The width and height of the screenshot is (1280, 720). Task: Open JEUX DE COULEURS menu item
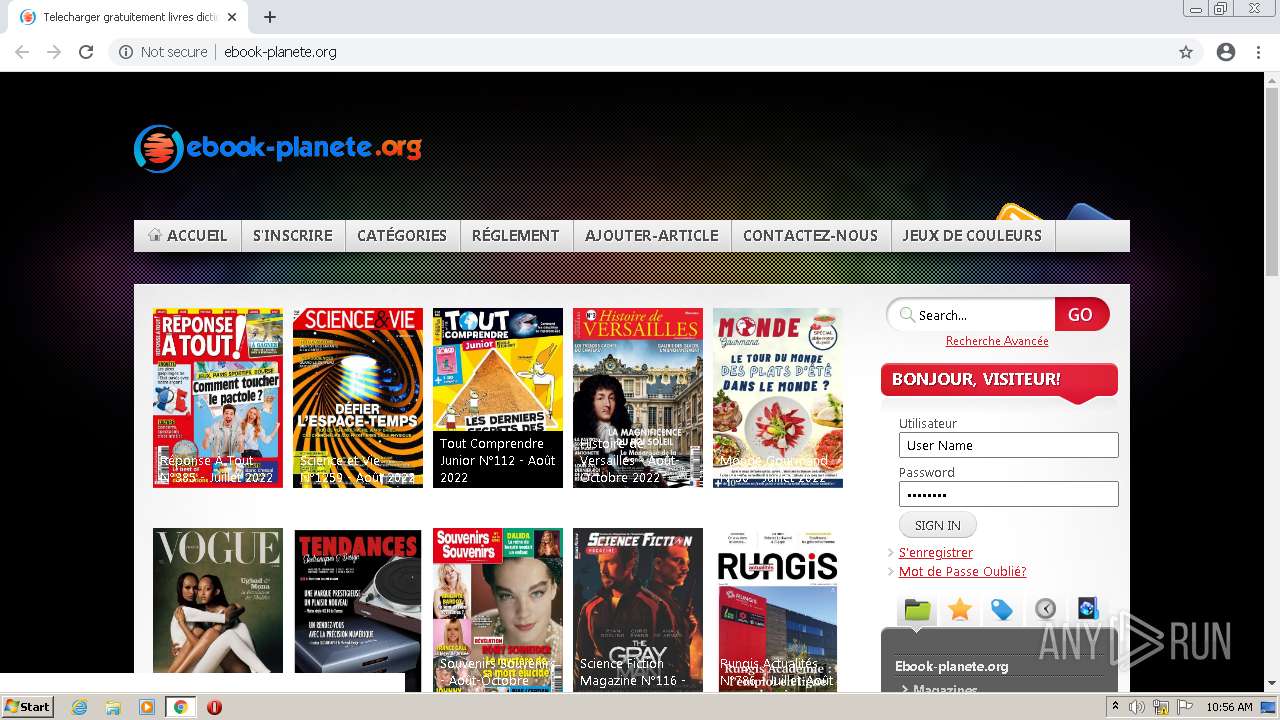tap(973, 236)
